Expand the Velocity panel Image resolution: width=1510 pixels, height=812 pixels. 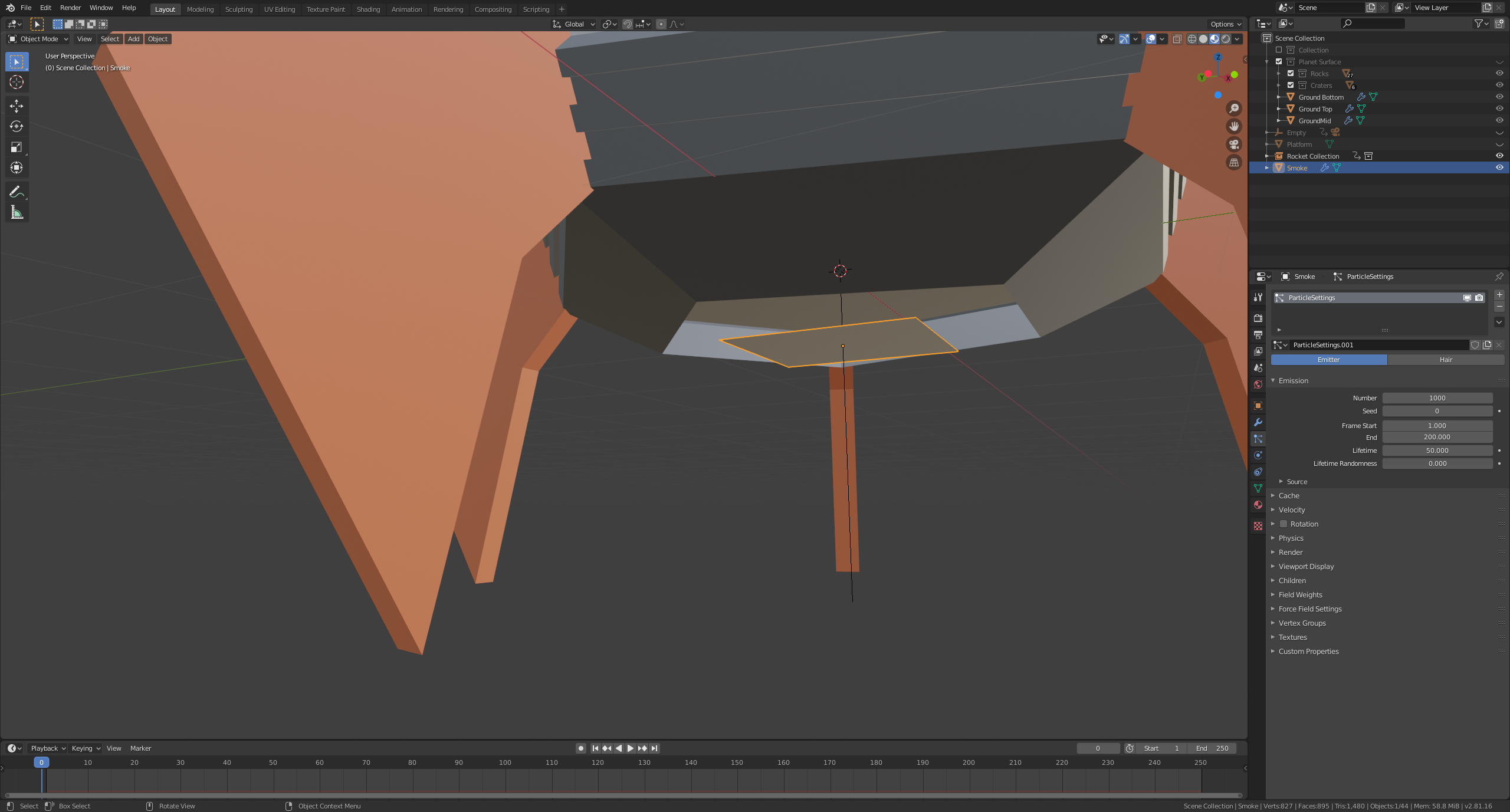[x=1291, y=509]
